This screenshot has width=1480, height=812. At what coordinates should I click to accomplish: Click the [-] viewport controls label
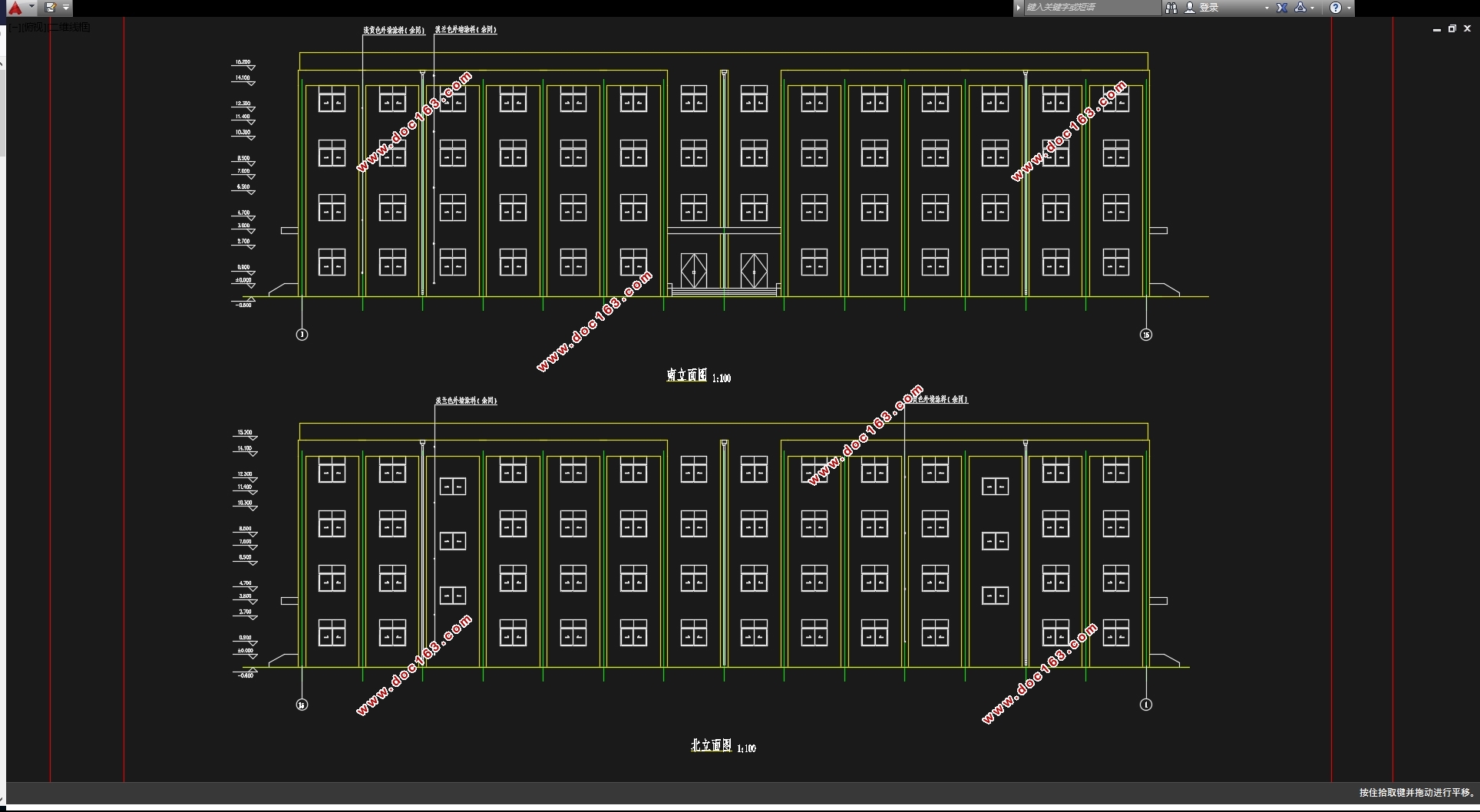pyautogui.click(x=15, y=28)
